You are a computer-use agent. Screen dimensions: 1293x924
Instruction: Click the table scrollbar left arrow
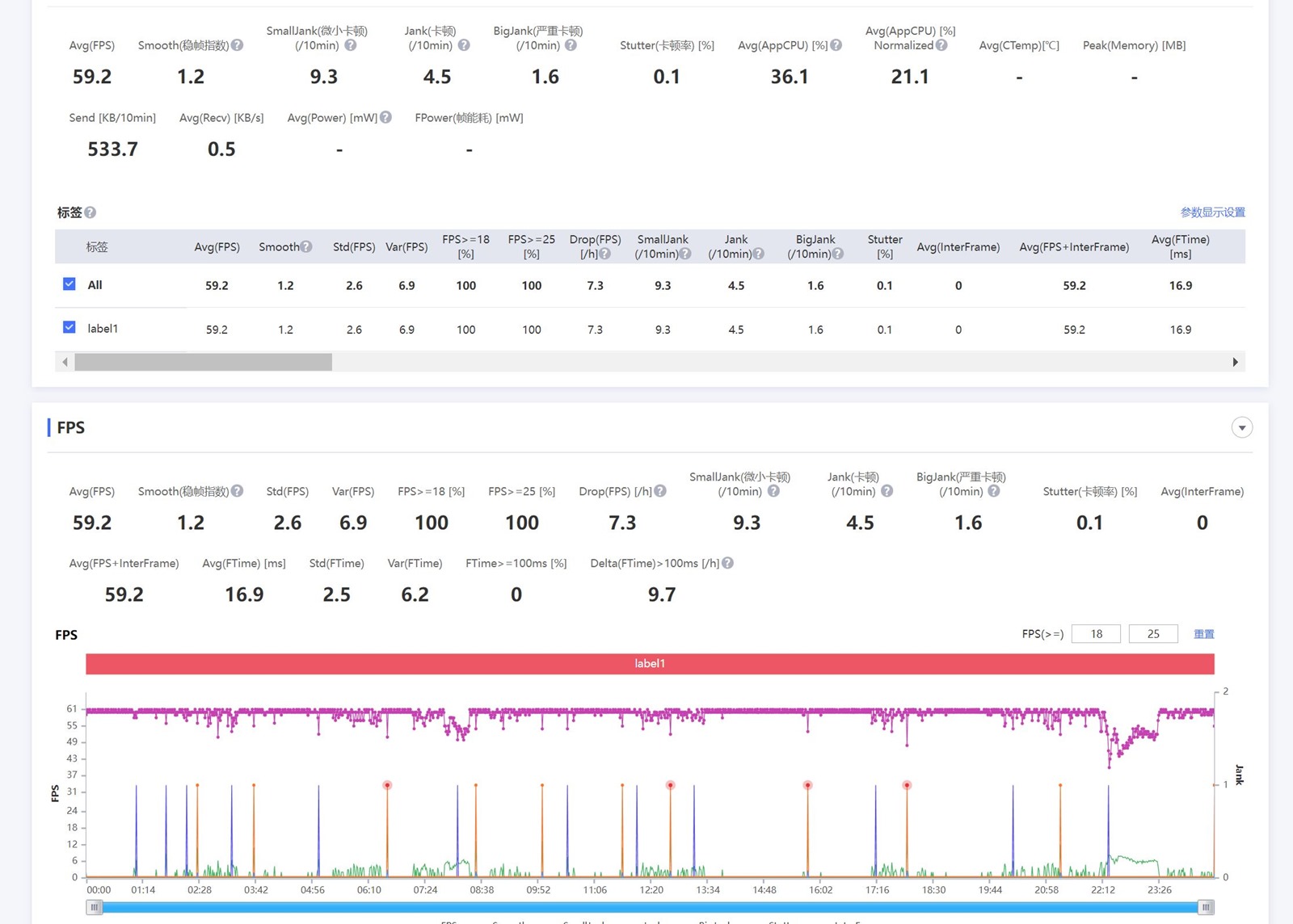click(x=65, y=362)
